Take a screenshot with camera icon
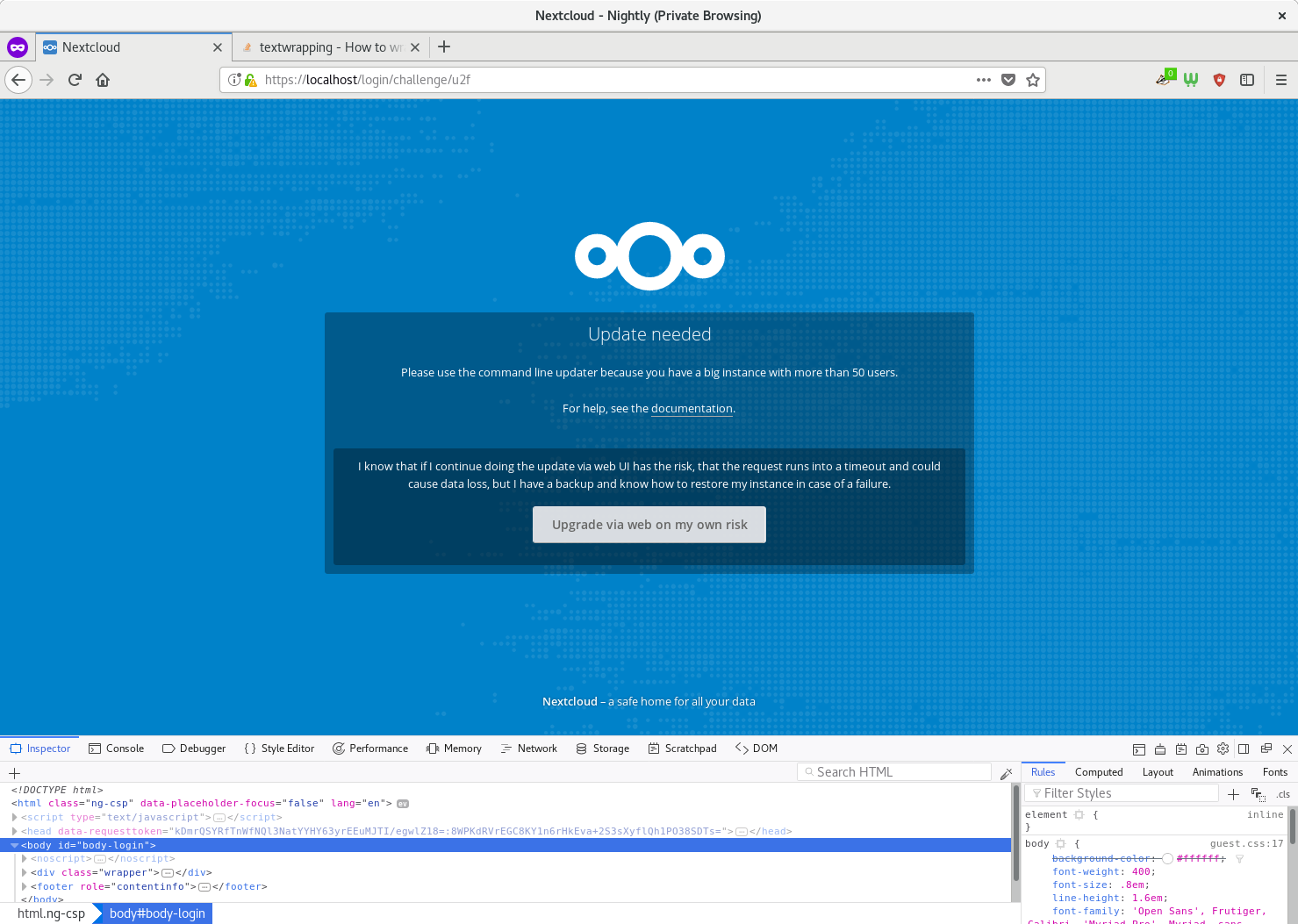 coord(1202,749)
